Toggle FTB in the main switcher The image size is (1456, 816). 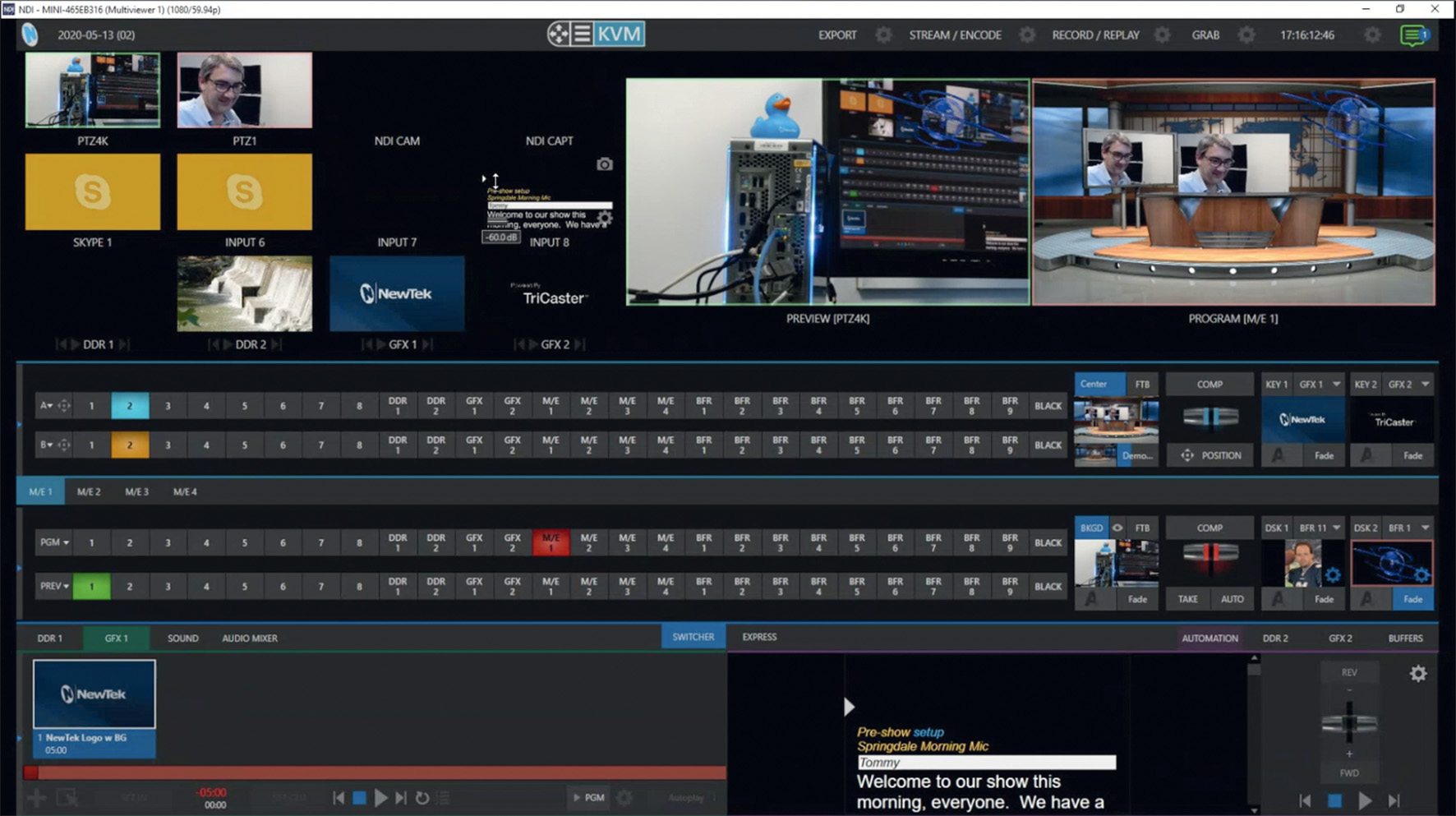(x=1142, y=528)
